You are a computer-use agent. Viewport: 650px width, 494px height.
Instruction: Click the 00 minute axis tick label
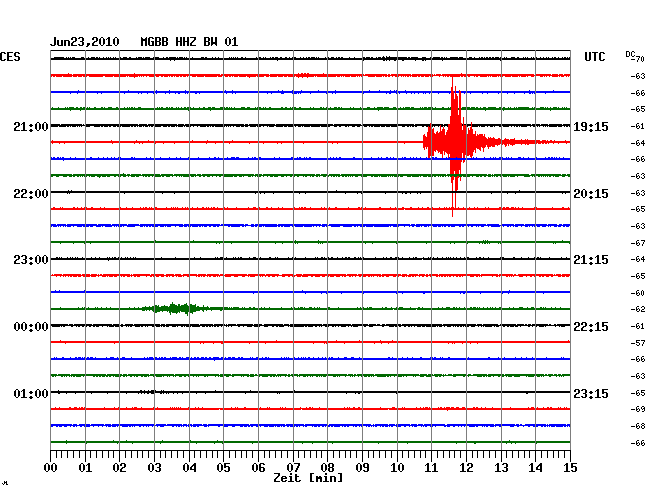[51, 467]
